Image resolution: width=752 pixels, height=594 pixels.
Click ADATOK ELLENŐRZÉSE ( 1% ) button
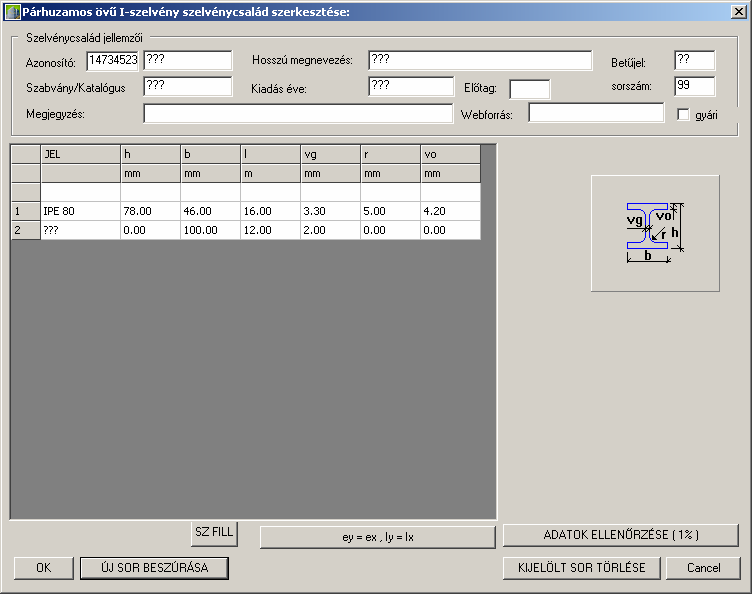(x=621, y=535)
